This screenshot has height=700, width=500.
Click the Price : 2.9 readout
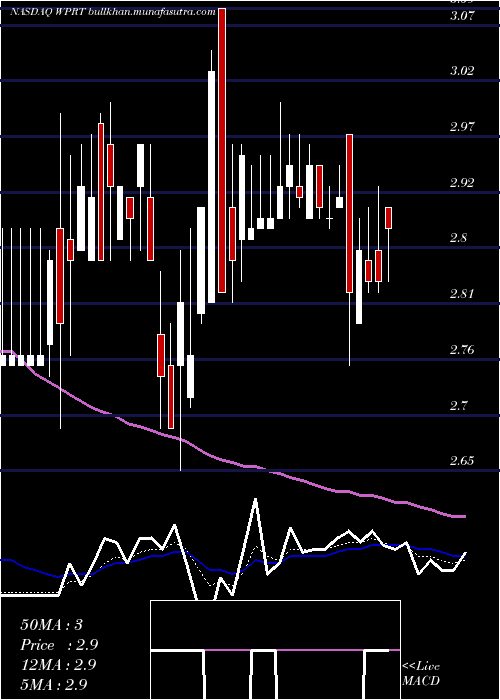[x=59, y=645]
